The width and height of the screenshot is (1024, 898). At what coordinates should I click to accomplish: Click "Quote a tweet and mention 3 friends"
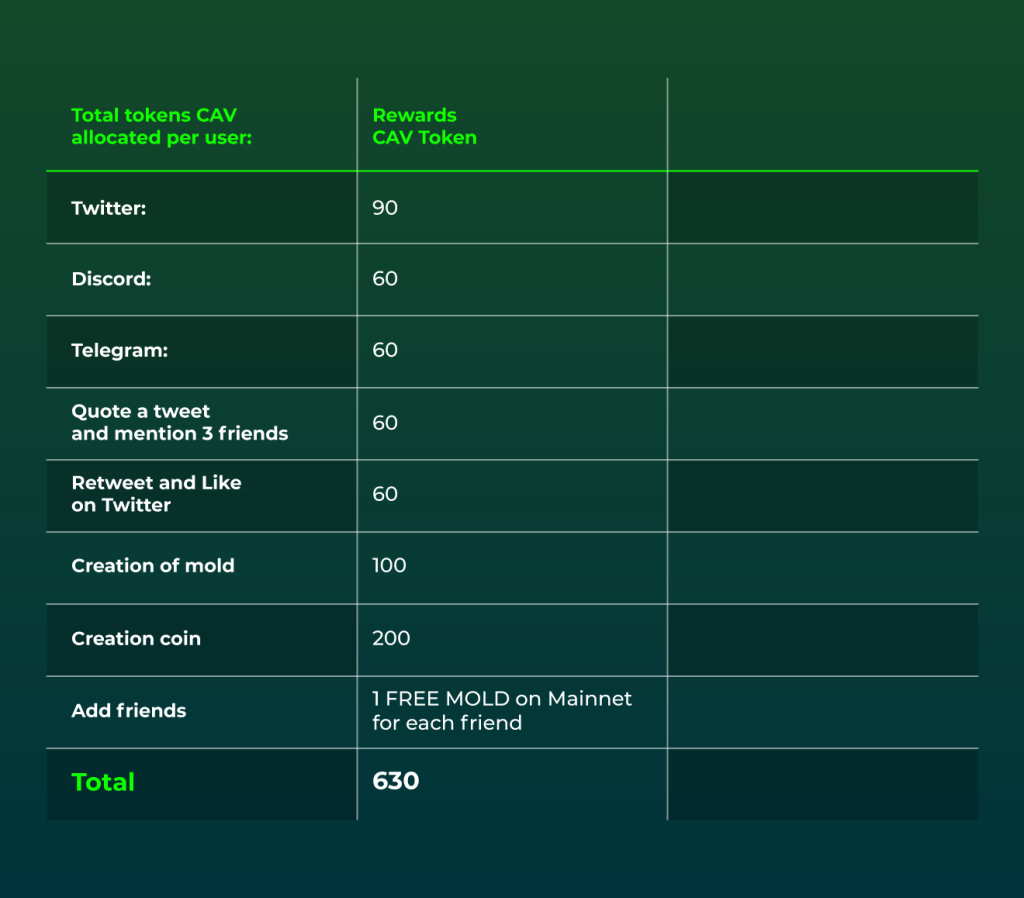pyautogui.click(x=179, y=423)
